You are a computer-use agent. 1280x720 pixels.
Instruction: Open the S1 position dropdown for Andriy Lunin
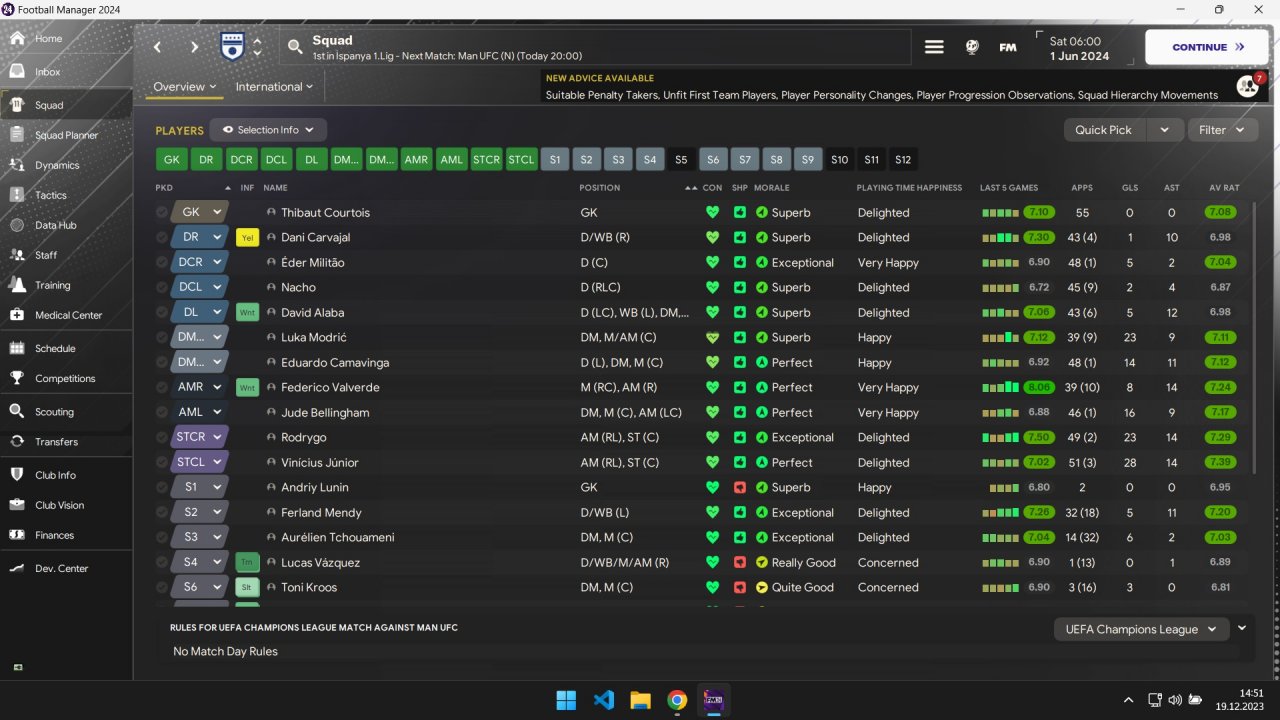(x=200, y=487)
